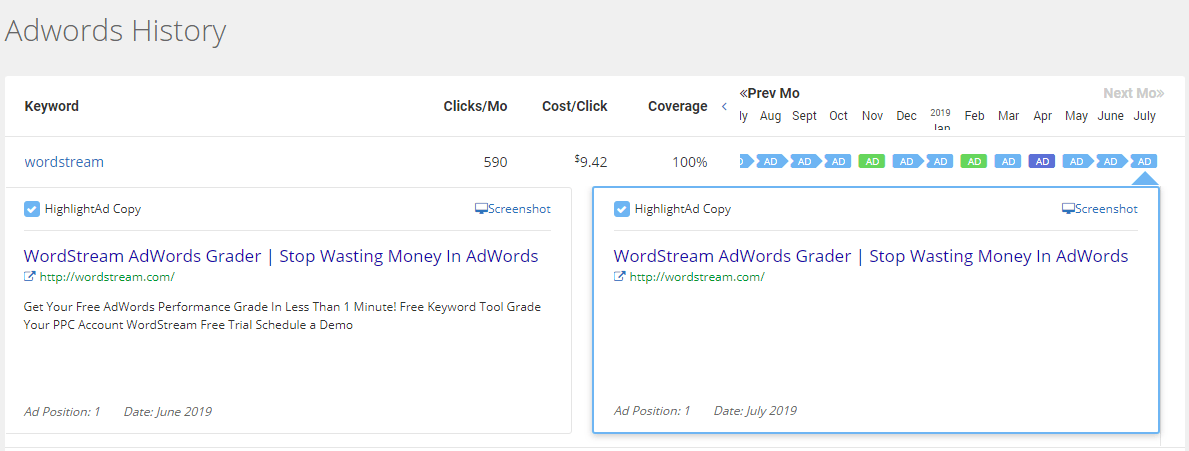Click the Sept month label
Screen dimensions: 1189x451
coord(805,116)
